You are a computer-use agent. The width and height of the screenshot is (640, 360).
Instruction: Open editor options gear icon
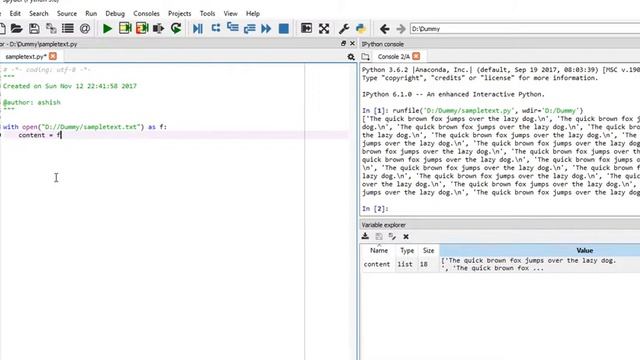(x=351, y=57)
